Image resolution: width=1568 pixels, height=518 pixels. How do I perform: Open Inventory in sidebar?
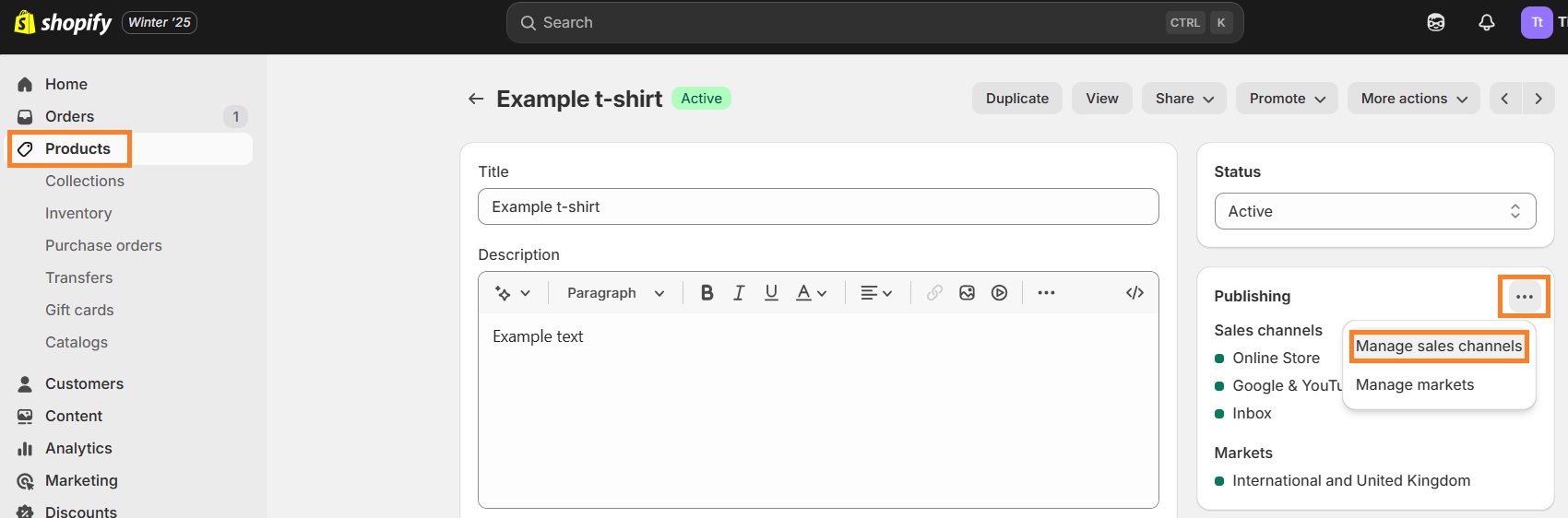tap(78, 213)
